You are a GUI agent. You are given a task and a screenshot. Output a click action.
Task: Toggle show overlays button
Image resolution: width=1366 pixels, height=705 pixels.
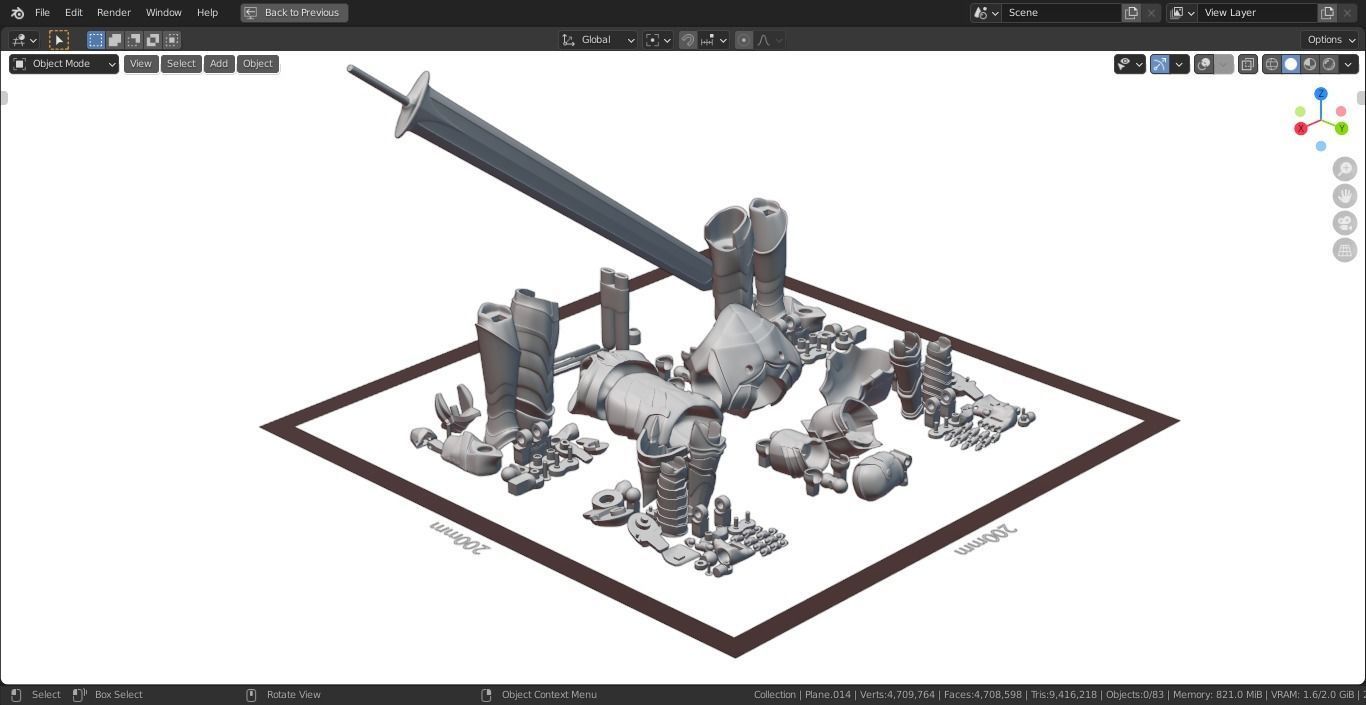click(1204, 64)
